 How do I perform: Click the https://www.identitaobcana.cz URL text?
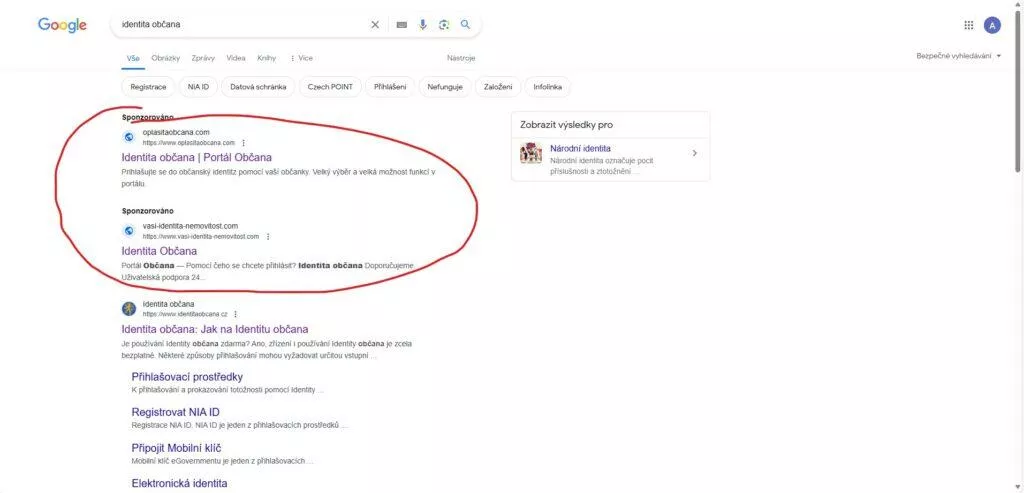185,314
